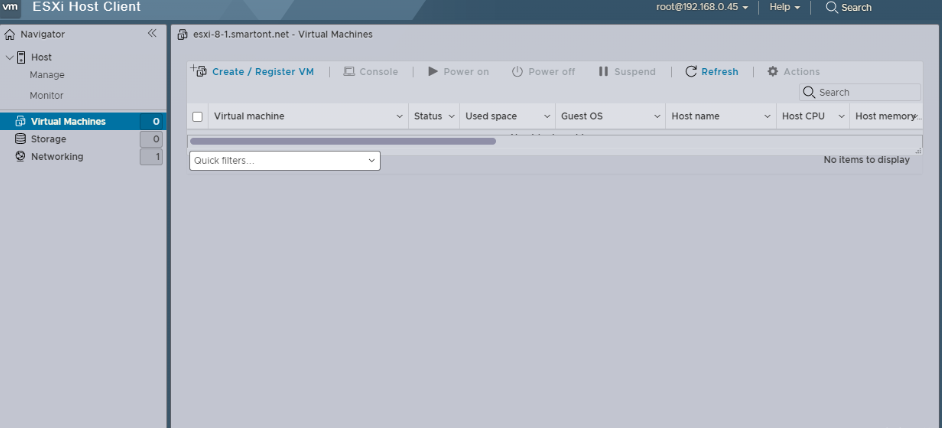Click the Storage count badge 0

click(x=151, y=139)
